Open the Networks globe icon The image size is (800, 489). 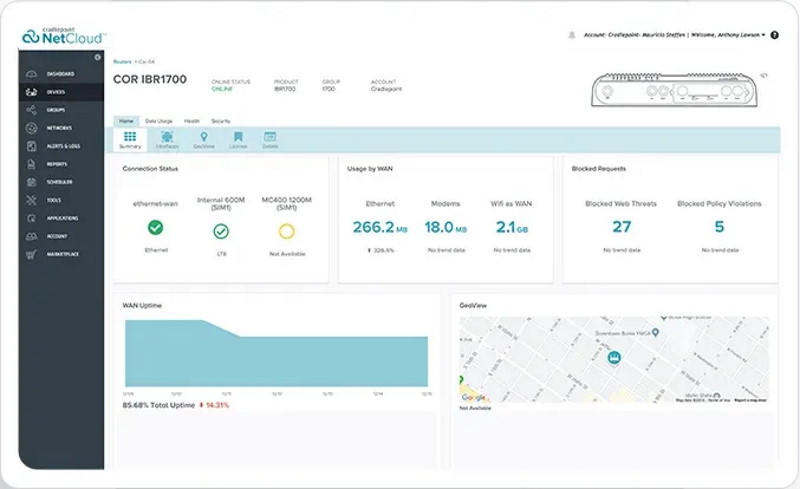31,128
